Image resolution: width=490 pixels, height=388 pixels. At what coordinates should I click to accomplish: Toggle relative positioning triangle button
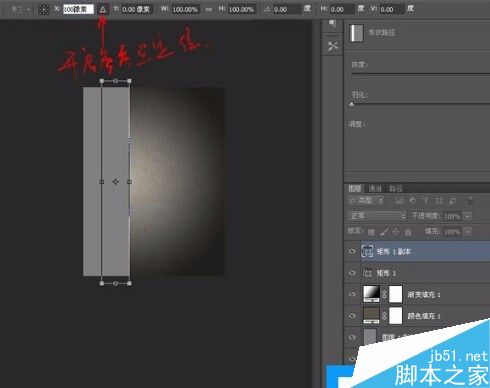click(103, 9)
